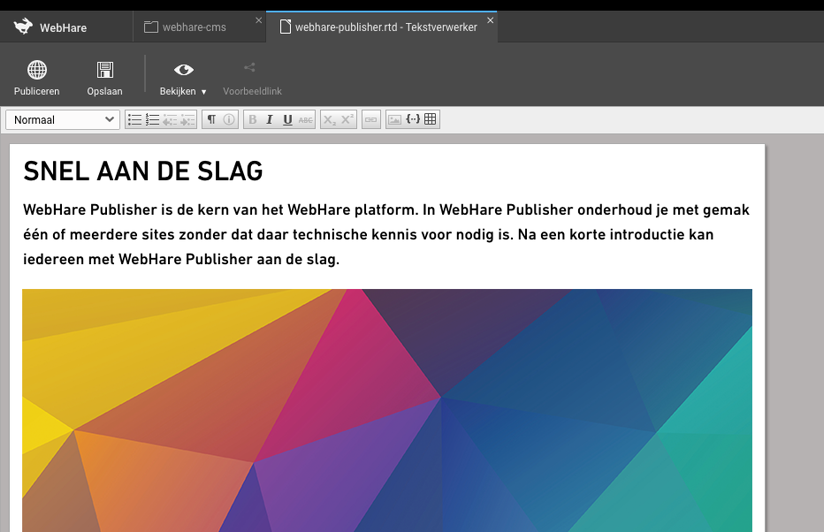Close the webhare-cms tab
This screenshot has height=532, width=824.
(259, 20)
